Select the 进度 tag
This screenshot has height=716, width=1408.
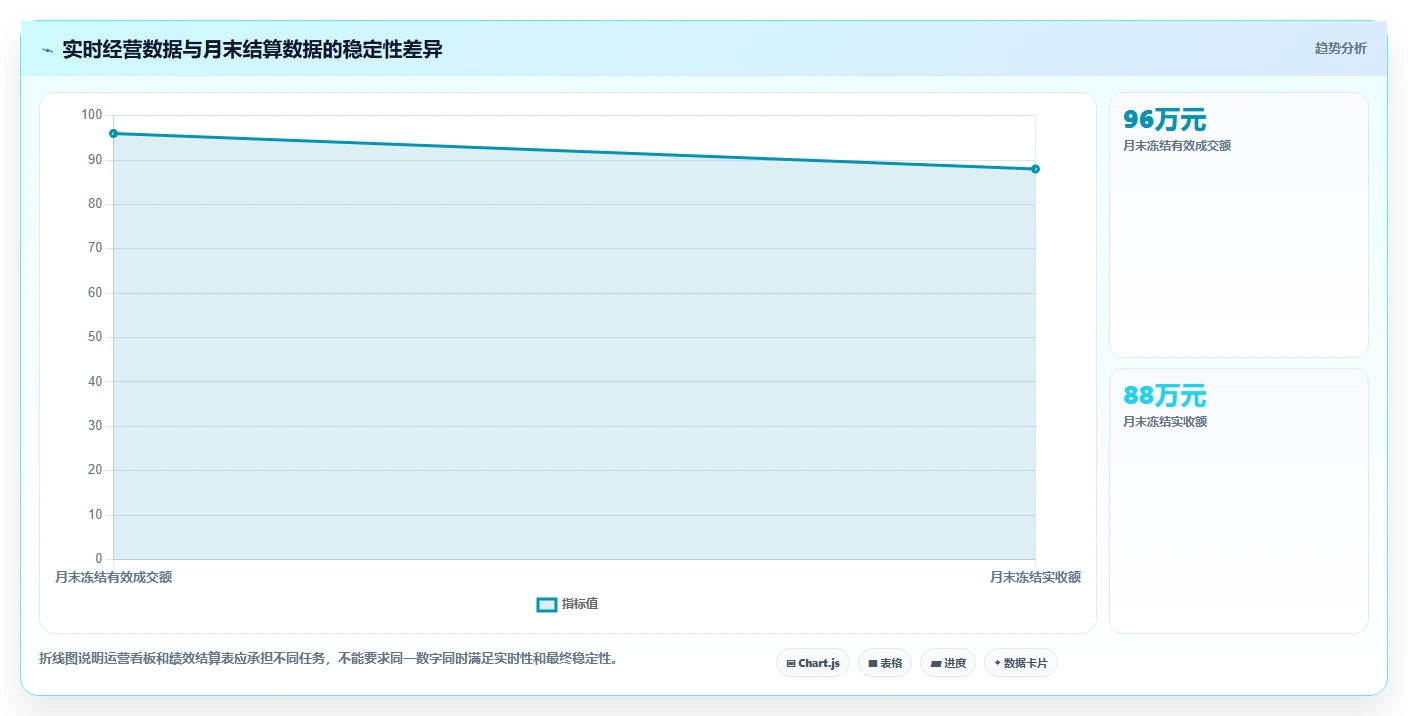pos(948,663)
